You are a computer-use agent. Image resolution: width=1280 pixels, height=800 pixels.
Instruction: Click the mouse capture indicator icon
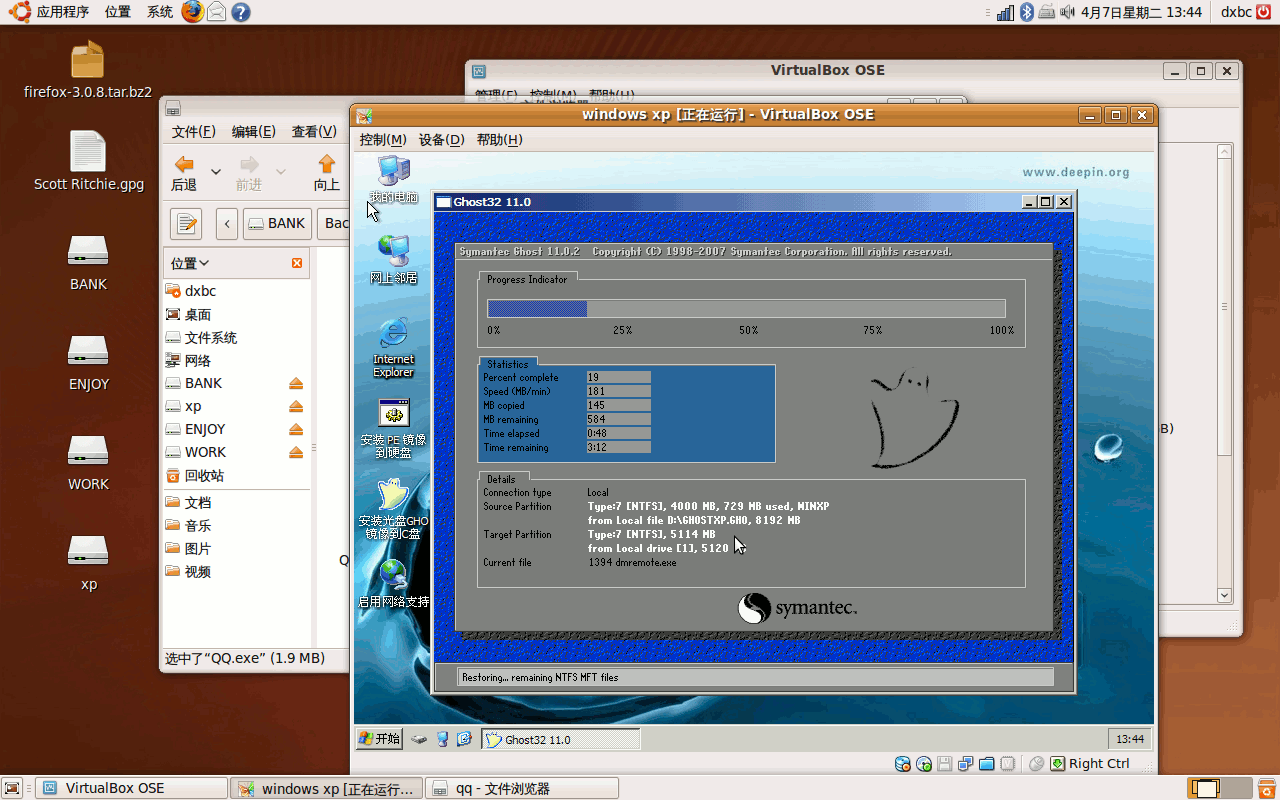[1037, 764]
